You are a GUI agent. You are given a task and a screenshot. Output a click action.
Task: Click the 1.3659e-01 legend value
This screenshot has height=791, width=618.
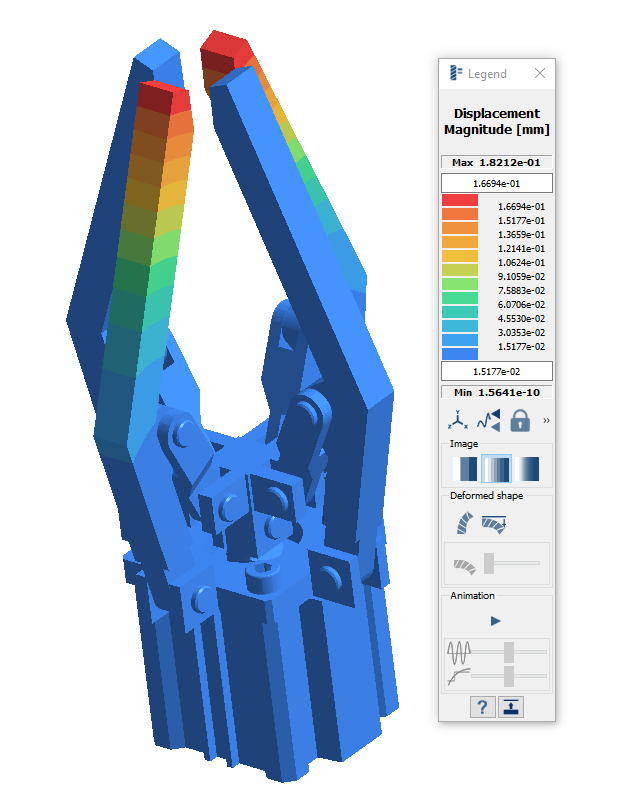tap(521, 235)
